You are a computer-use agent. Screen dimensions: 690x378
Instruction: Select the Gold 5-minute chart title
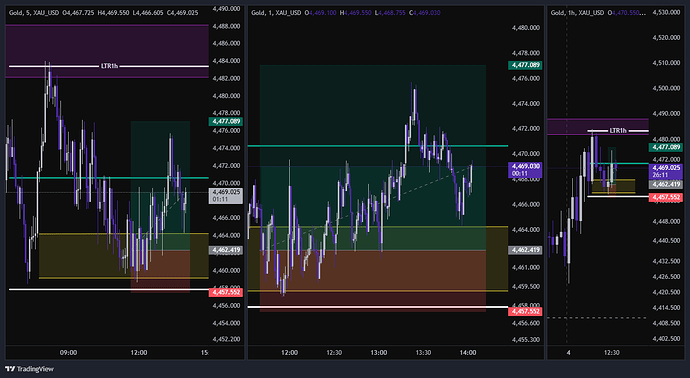point(34,13)
